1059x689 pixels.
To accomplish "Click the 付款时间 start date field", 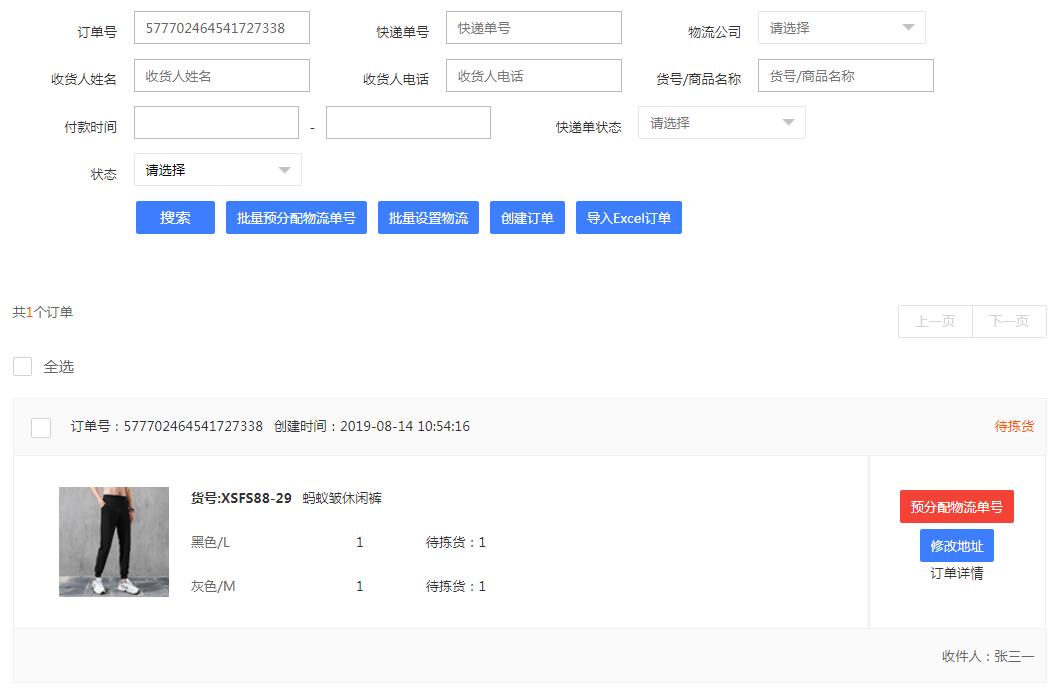I will tap(216, 122).
